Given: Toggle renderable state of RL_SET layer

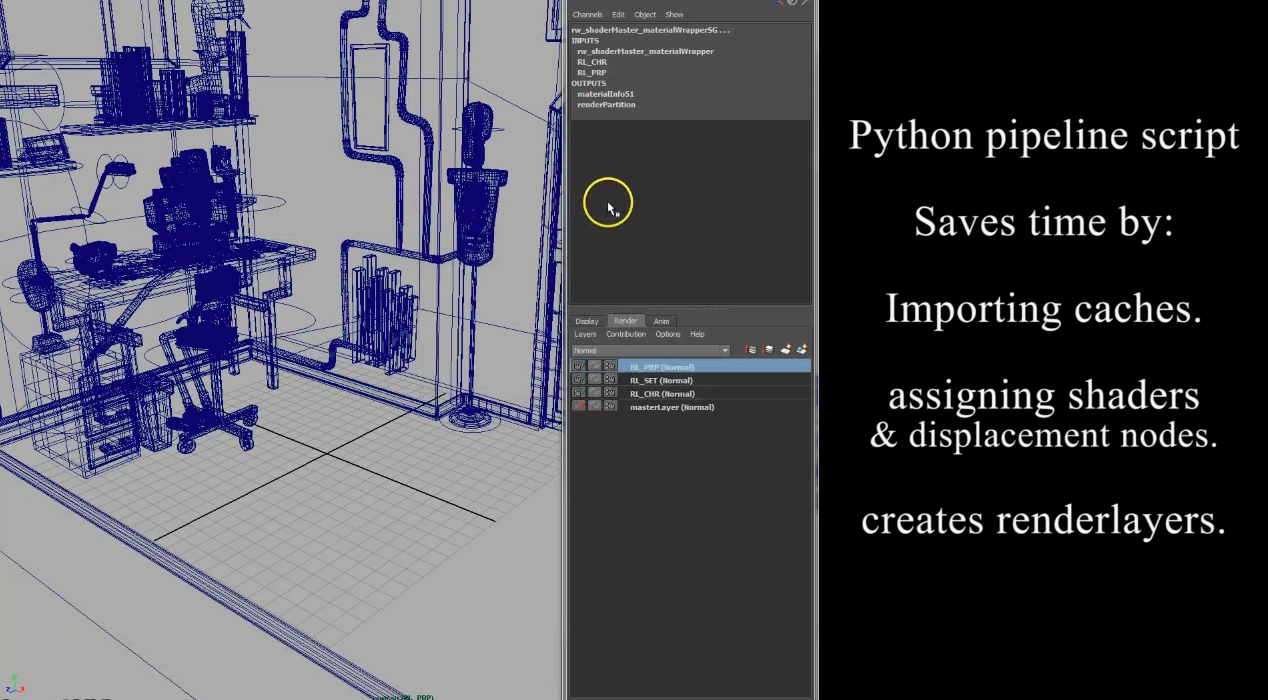Looking at the screenshot, I should [579, 380].
